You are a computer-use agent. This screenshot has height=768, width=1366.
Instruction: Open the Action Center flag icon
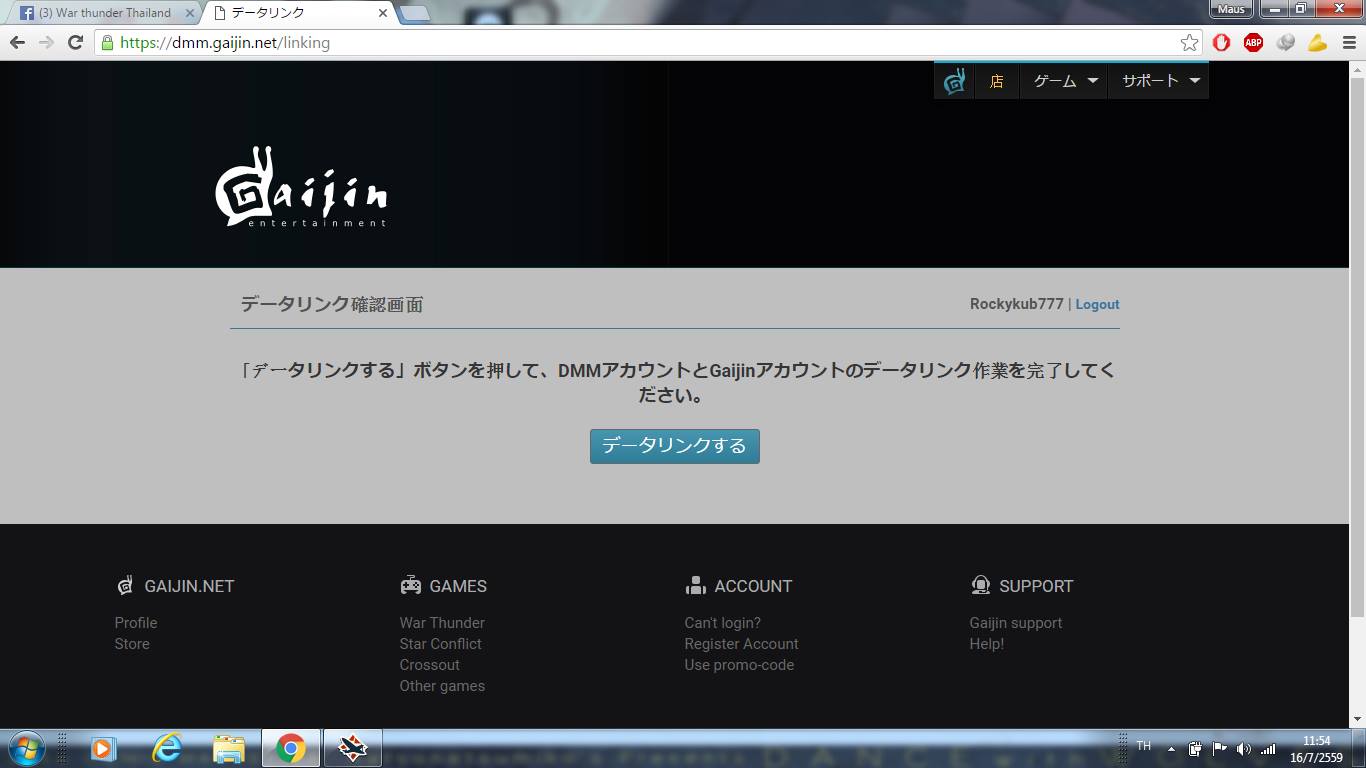pos(1220,748)
